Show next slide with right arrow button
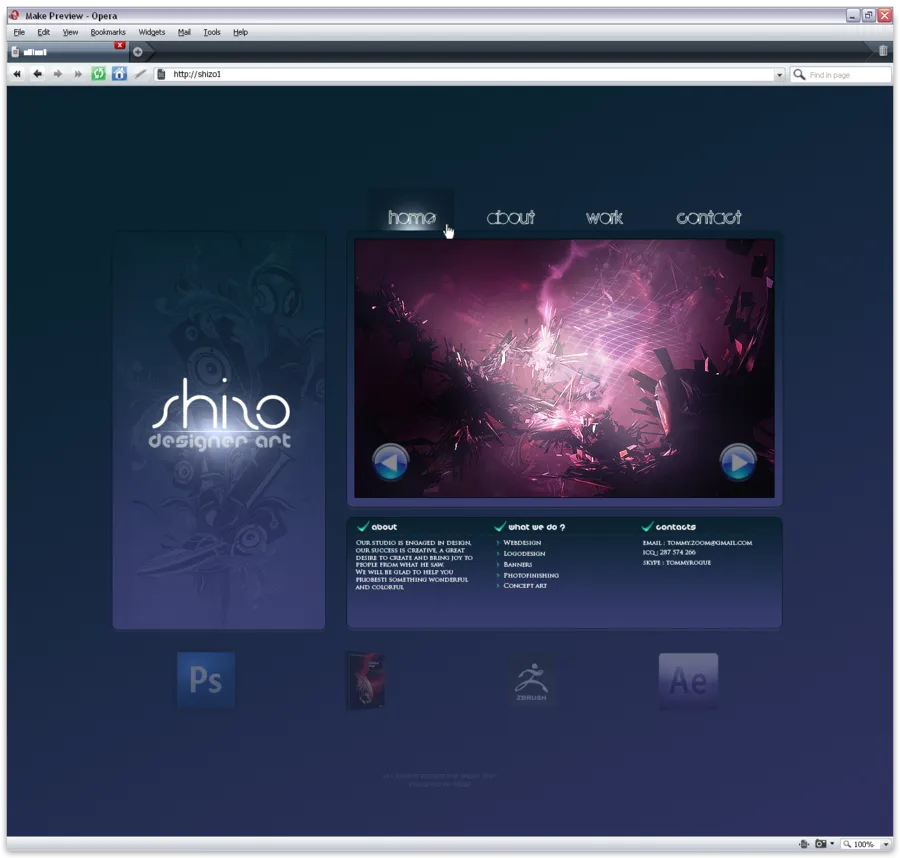The height and width of the screenshot is (858, 900). click(x=738, y=462)
